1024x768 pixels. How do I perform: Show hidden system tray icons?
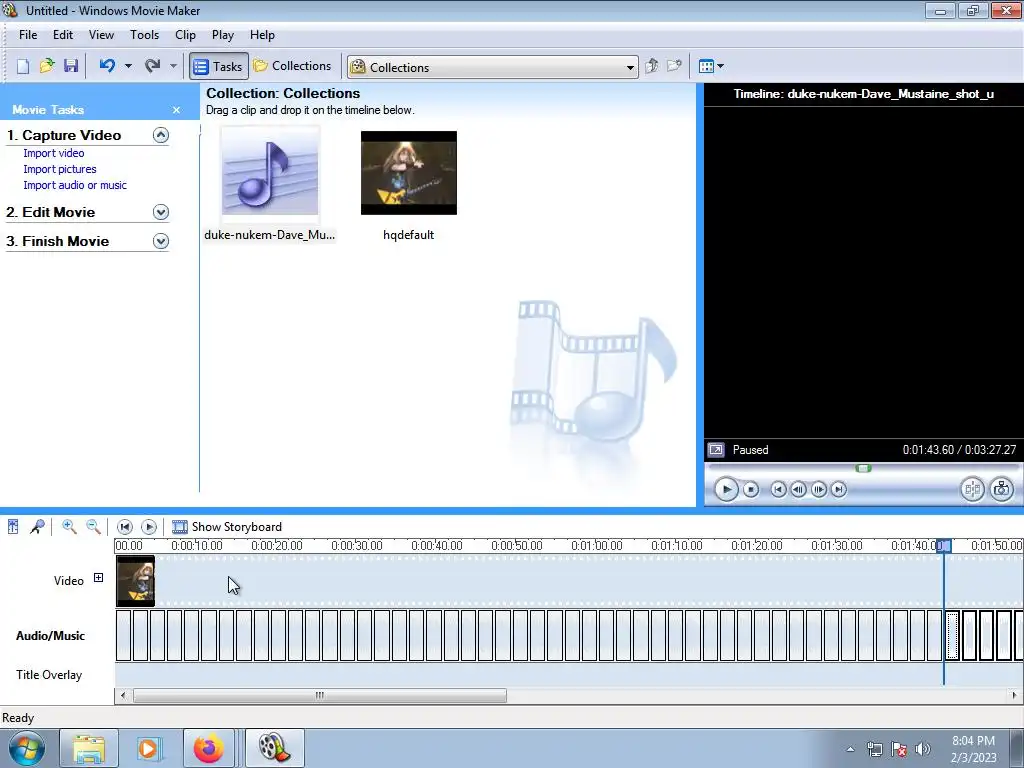[850, 749]
